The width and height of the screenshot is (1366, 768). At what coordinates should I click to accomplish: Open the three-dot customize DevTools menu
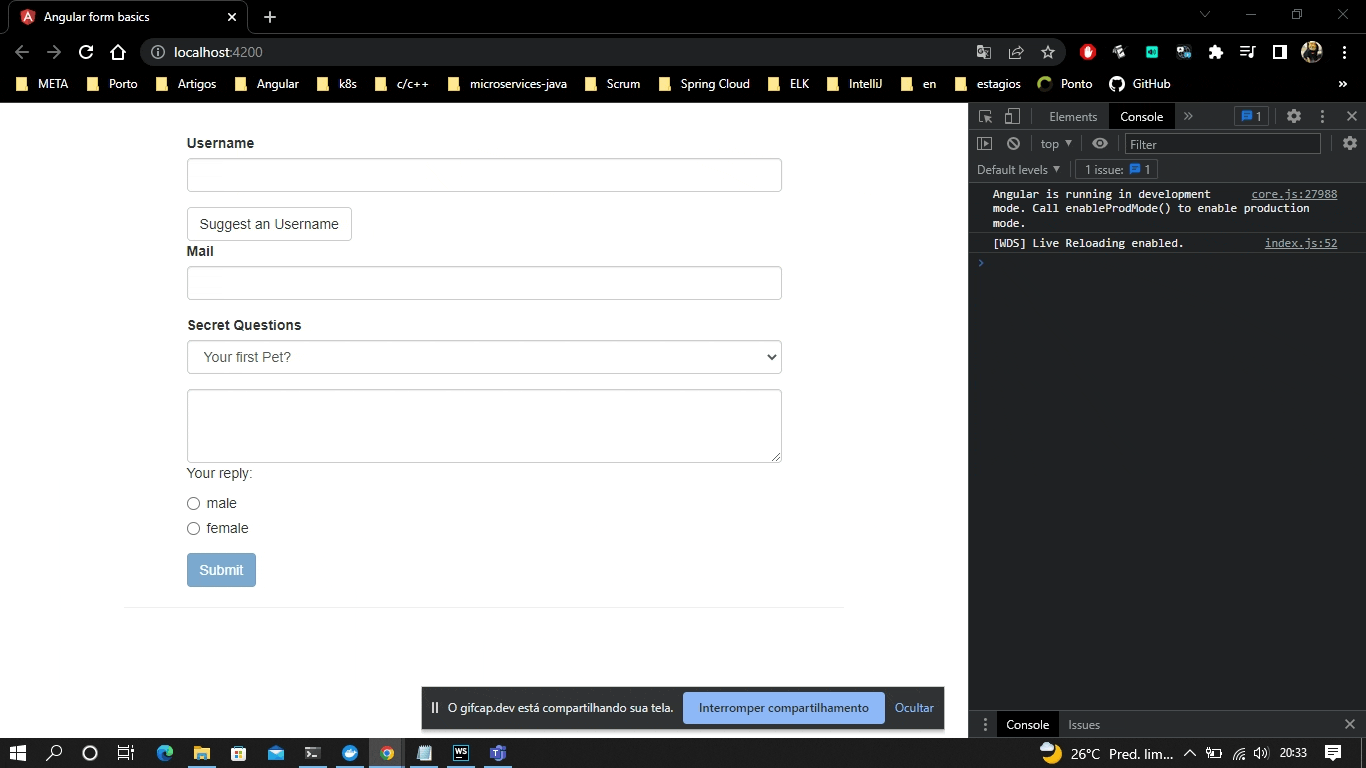tap(1322, 117)
